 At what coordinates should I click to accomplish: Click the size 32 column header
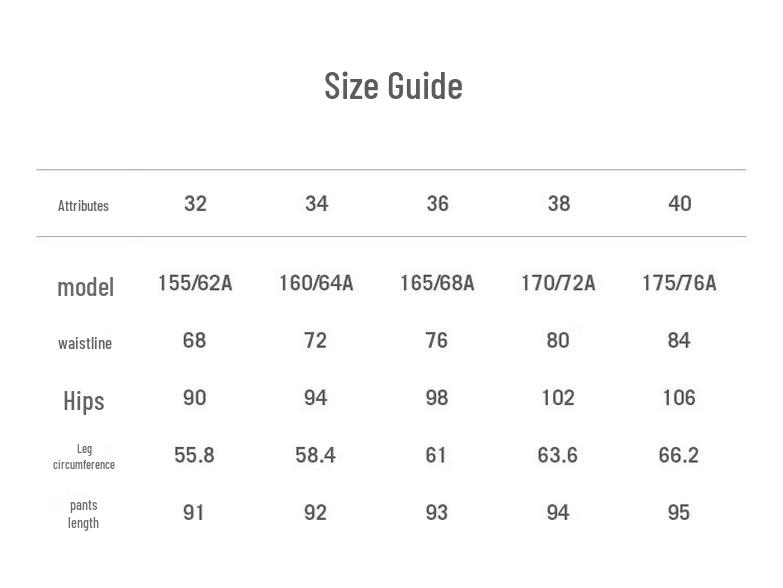pos(195,204)
